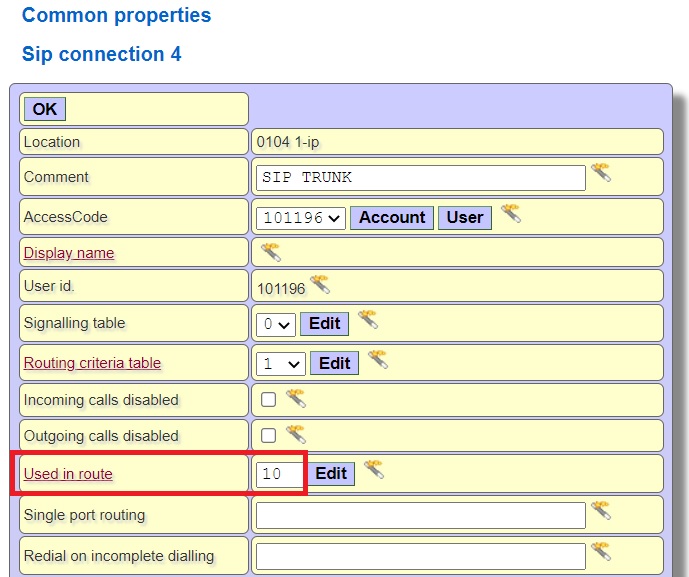
Task: Click the wand icon in Routing criteria table row
Action: coord(377,360)
